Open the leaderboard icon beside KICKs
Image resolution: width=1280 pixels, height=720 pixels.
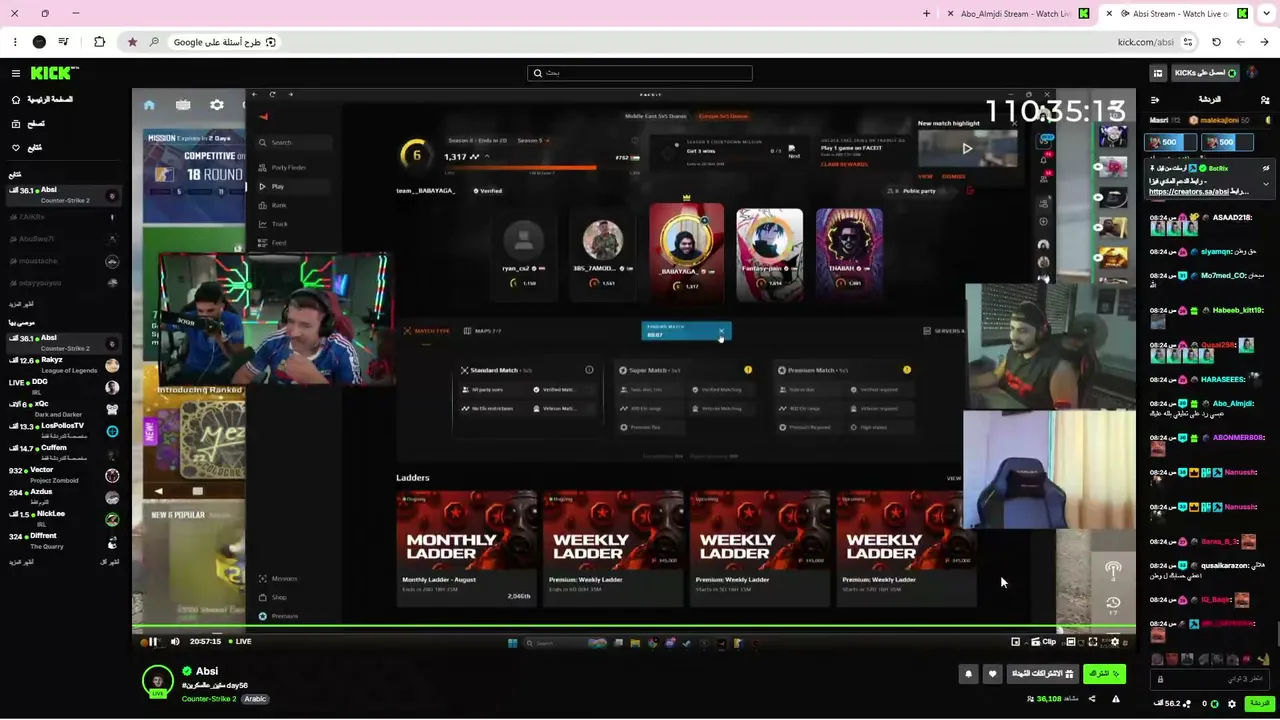tap(1158, 73)
